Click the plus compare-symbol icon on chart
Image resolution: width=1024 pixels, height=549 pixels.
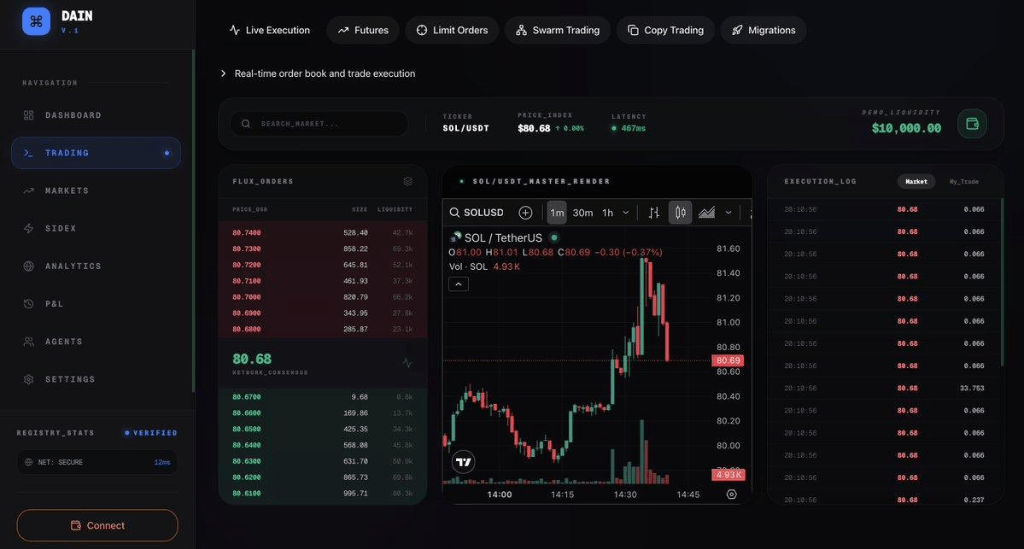click(525, 213)
